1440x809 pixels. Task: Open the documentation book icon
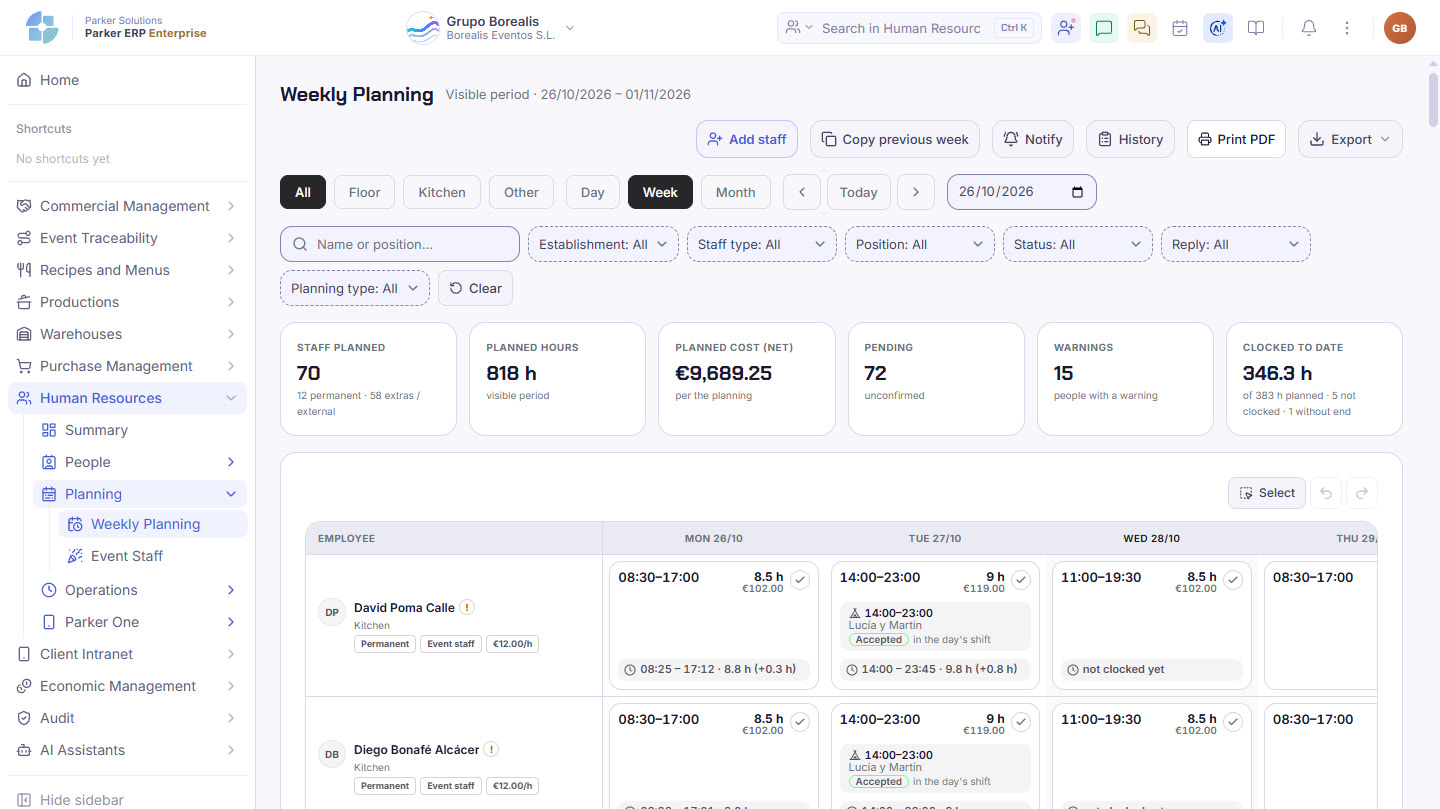[1256, 28]
